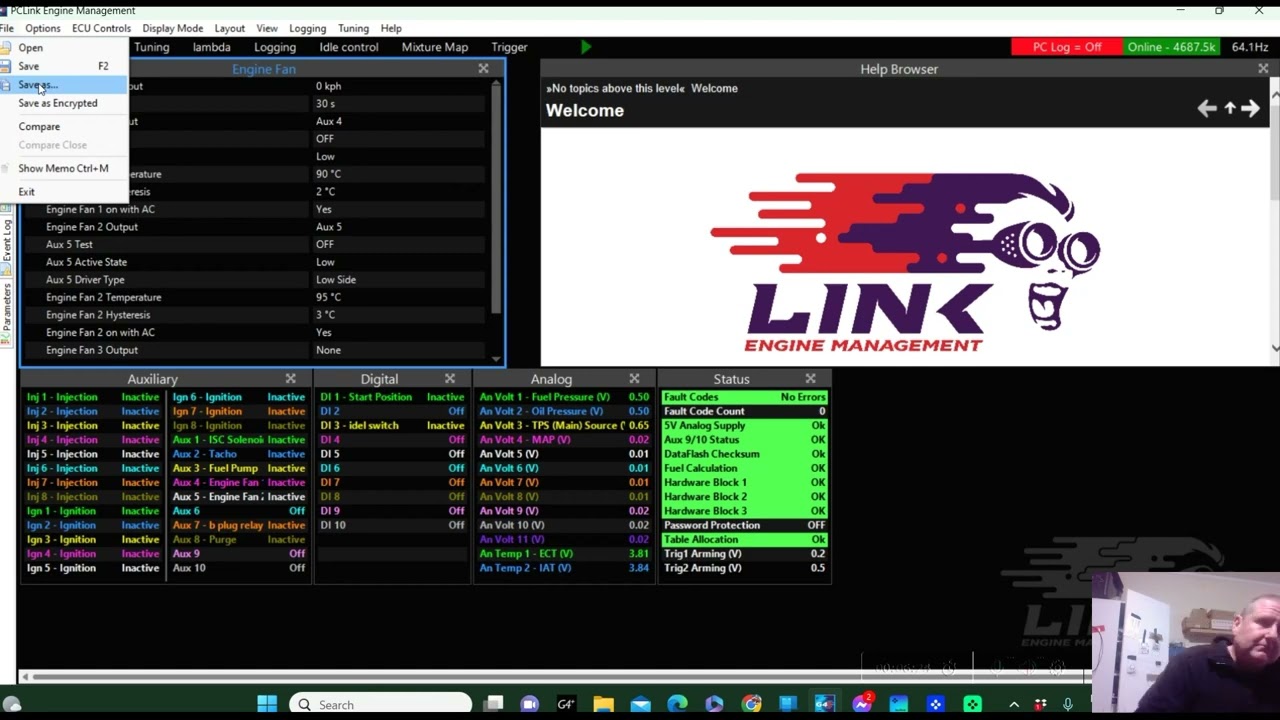The image size is (1280, 720).
Task: Switch to the Mixture Map tab
Action: point(435,47)
